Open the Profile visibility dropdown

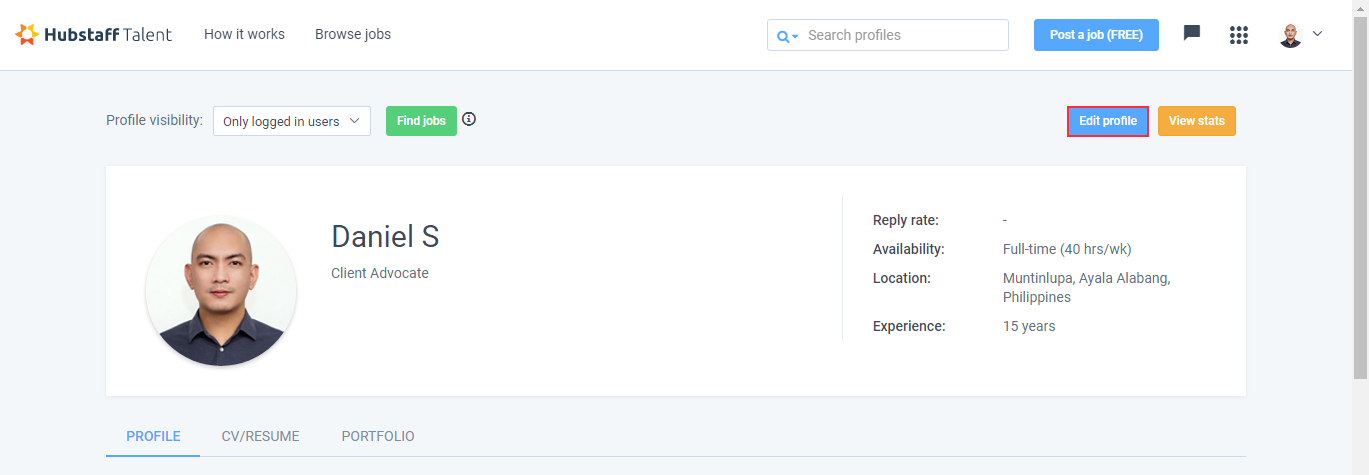[x=292, y=121]
